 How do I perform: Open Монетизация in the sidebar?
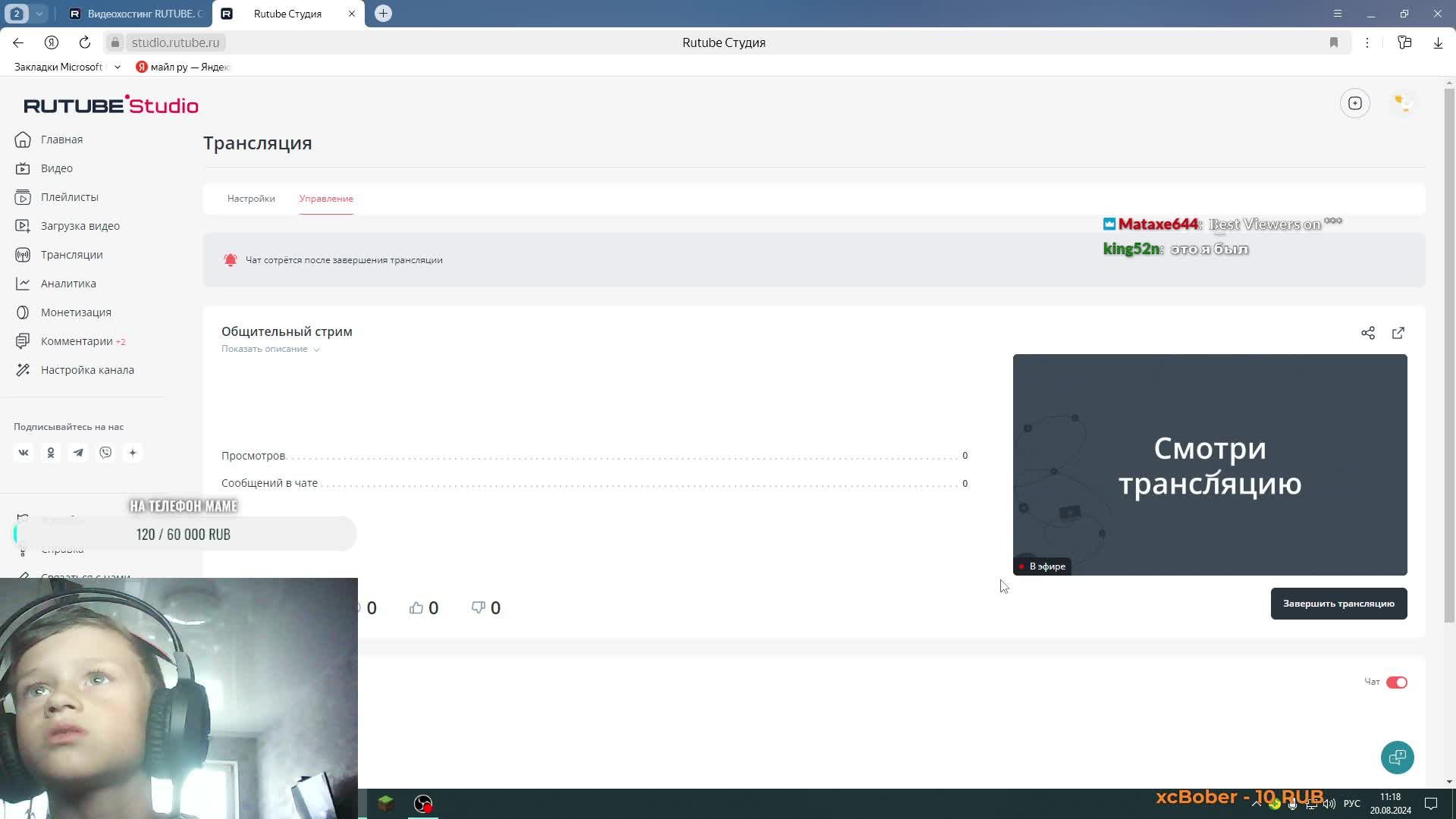pos(76,312)
